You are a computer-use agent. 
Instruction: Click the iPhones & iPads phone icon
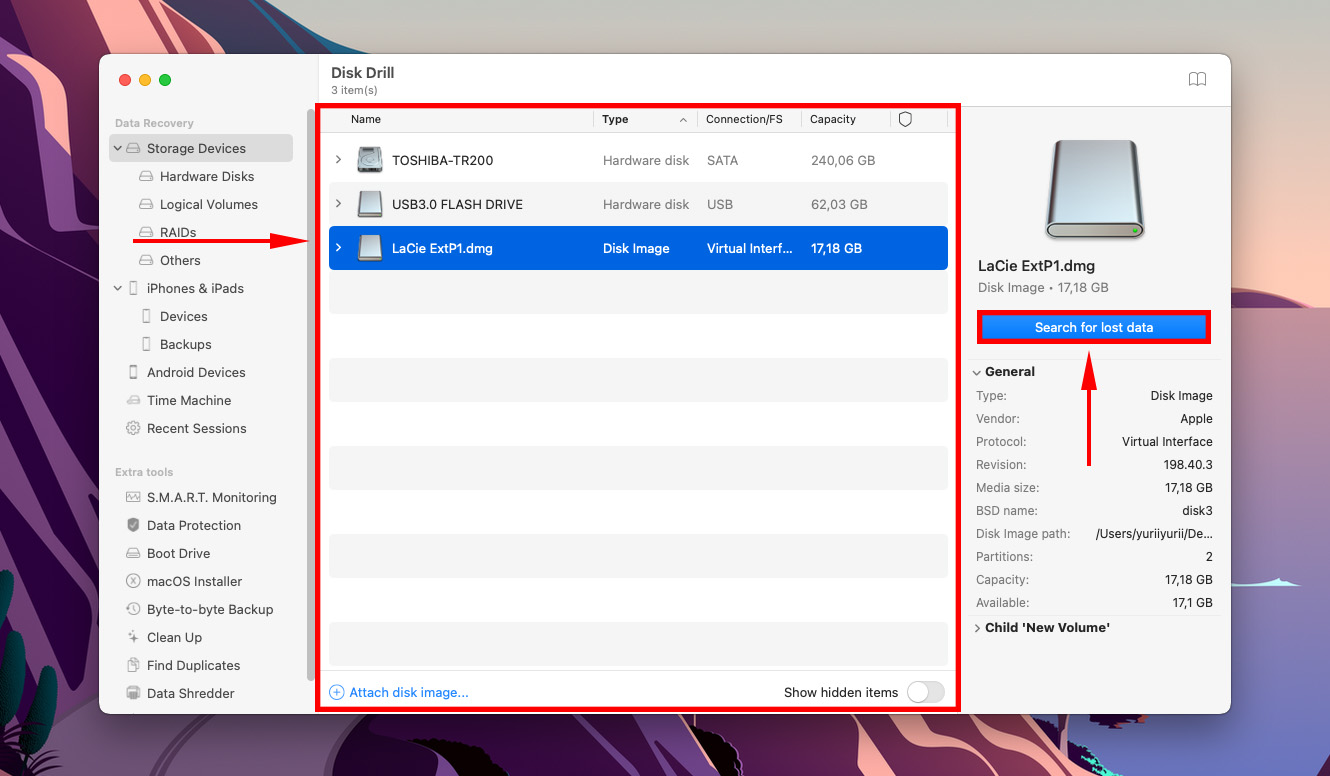(x=133, y=288)
